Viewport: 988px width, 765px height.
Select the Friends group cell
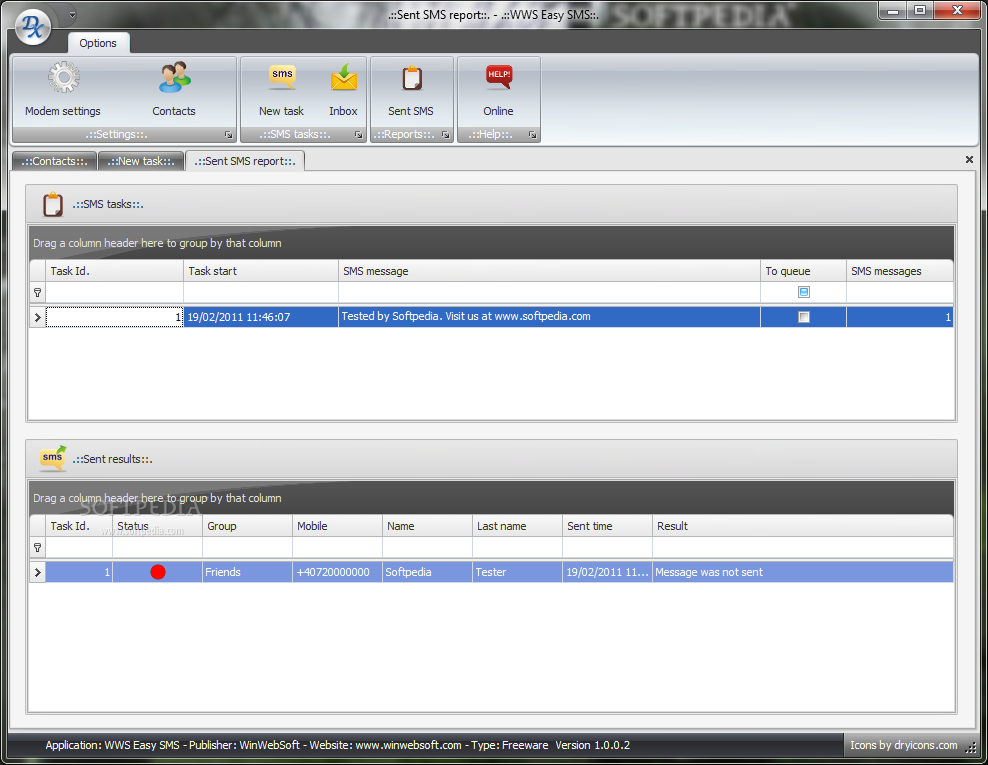tap(248, 572)
